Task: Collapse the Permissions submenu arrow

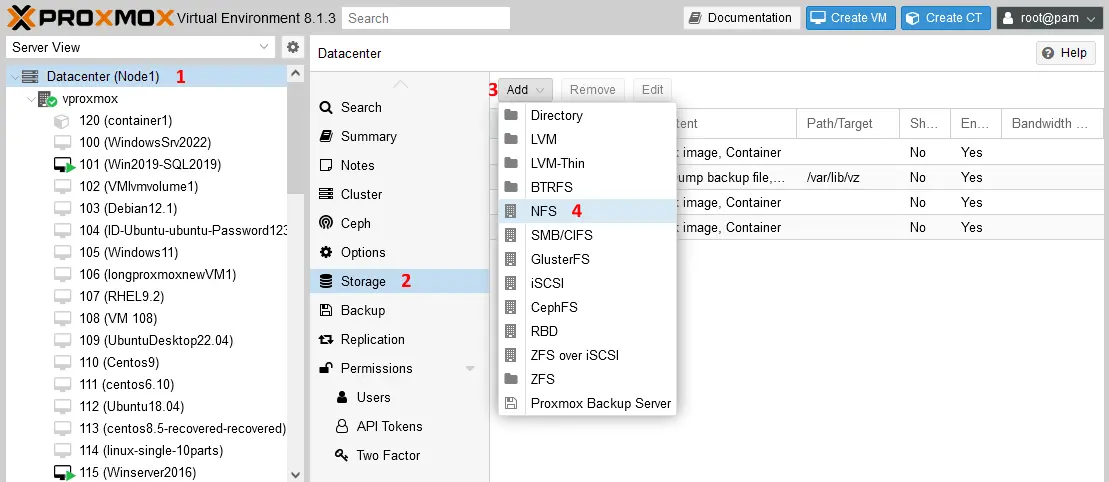Action: coord(470,369)
